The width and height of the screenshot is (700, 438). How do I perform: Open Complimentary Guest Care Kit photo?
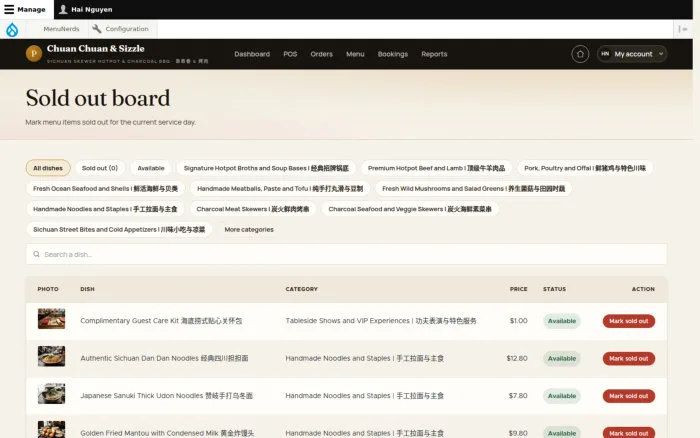[x=51, y=319]
